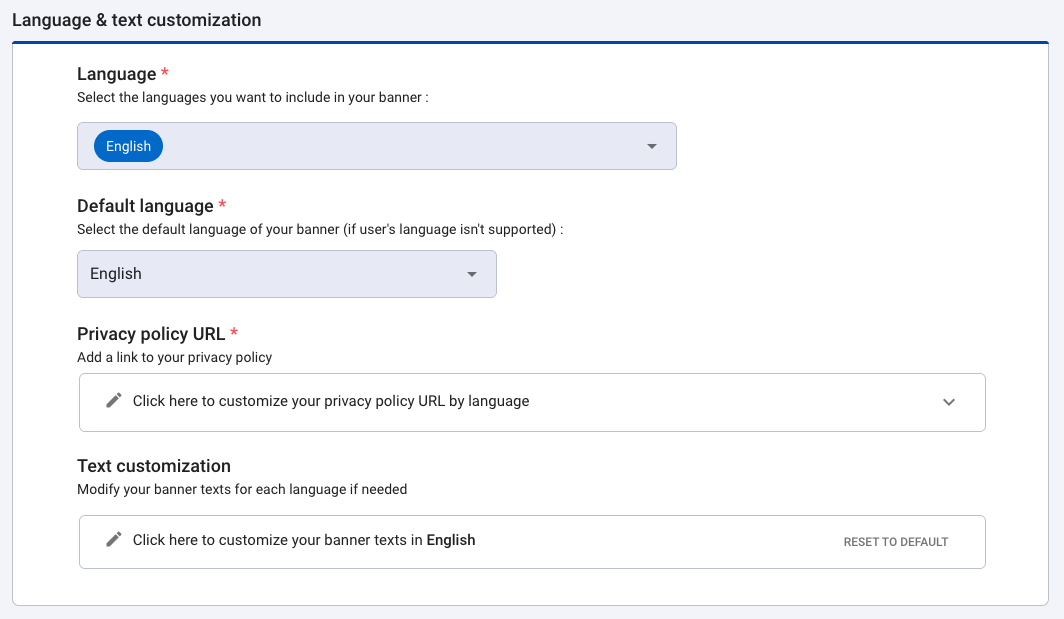Open the Default language dropdown arrow
This screenshot has height=619, width=1064.
(x=472, y=274)
